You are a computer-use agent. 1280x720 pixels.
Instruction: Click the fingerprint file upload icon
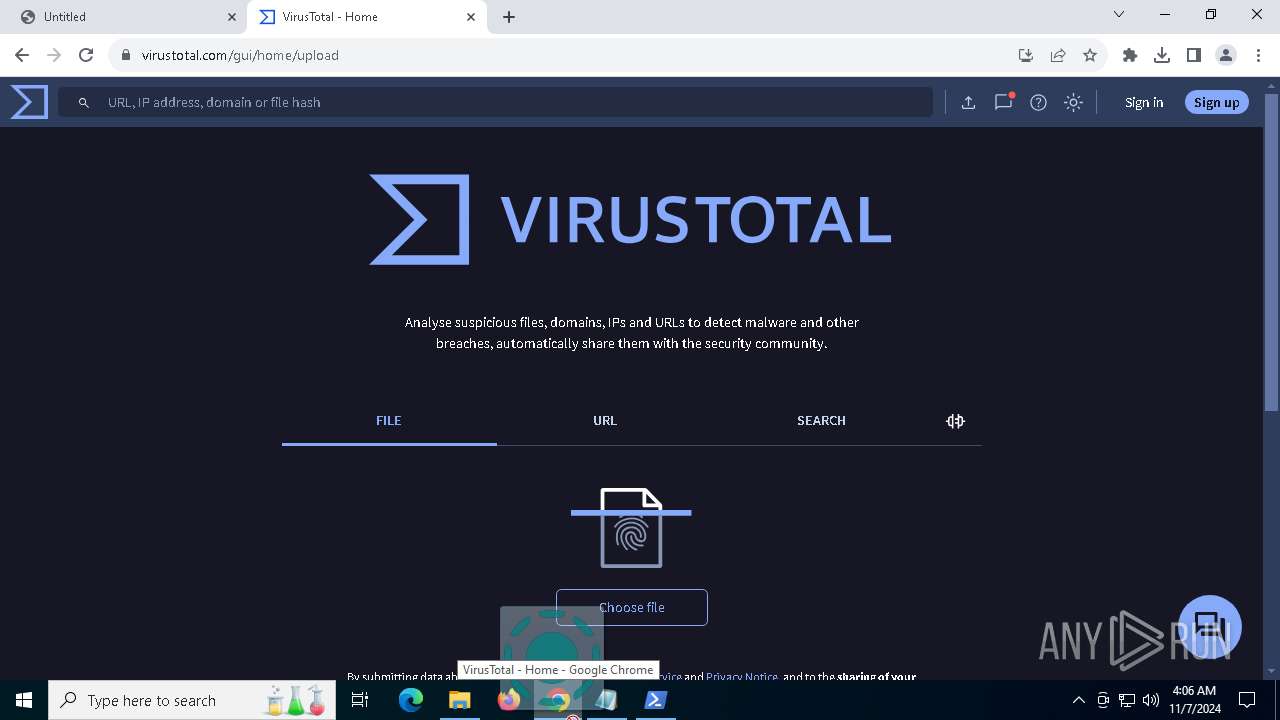[x=631, y=528]
